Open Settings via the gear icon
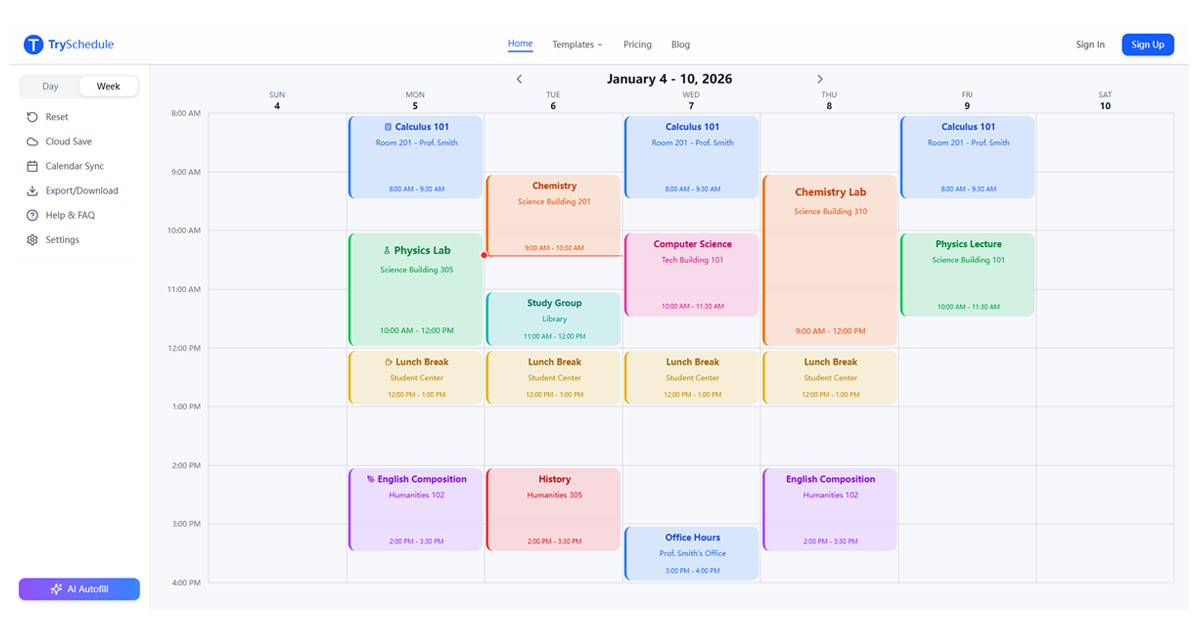Screen dimensions: 1200x630 tap(32, 240)
